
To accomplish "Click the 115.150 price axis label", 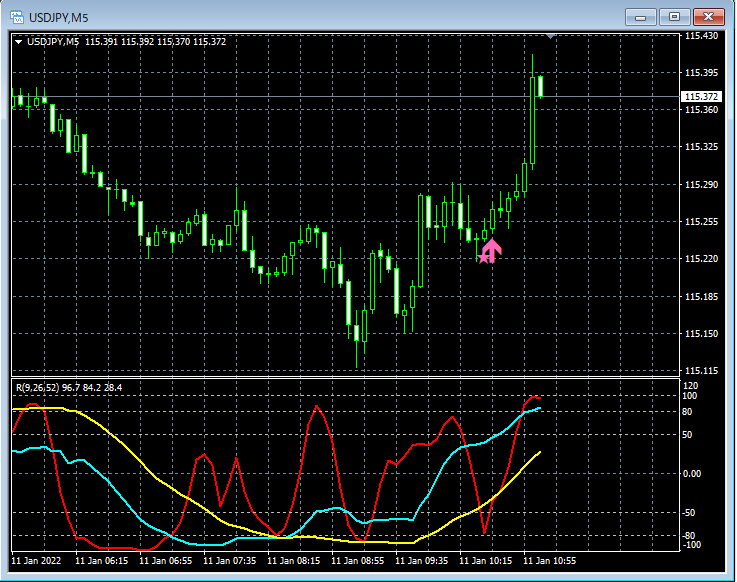I will pyautogui.click(x=701, y=334).
